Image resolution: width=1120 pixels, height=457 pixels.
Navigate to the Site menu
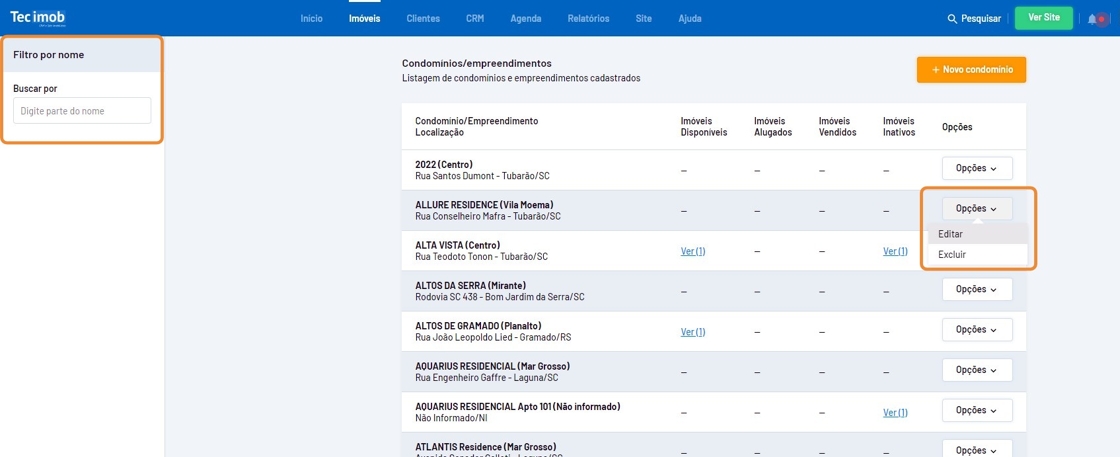(643, 19)
